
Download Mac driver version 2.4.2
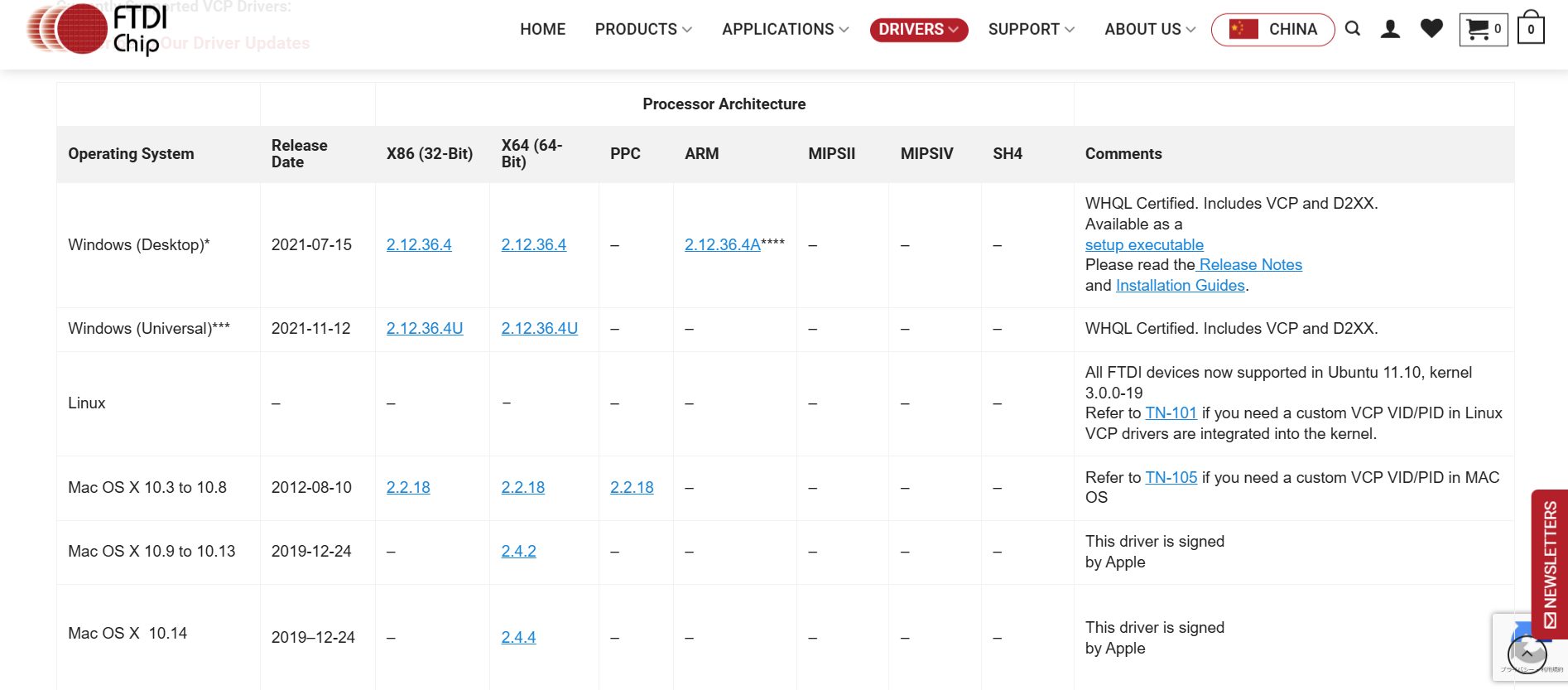pyautogui.click(x=518, y=551)
